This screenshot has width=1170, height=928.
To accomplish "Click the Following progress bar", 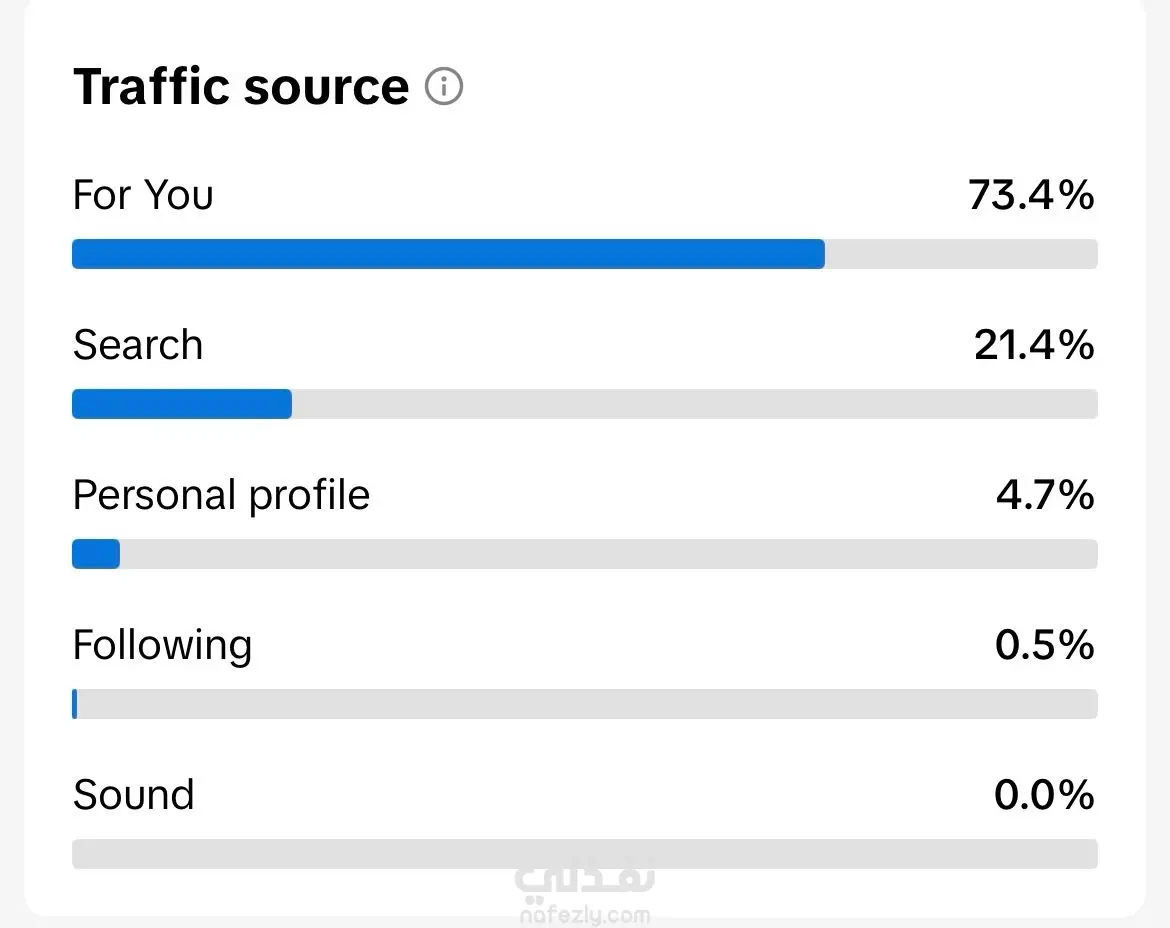I will coord(584,704).
